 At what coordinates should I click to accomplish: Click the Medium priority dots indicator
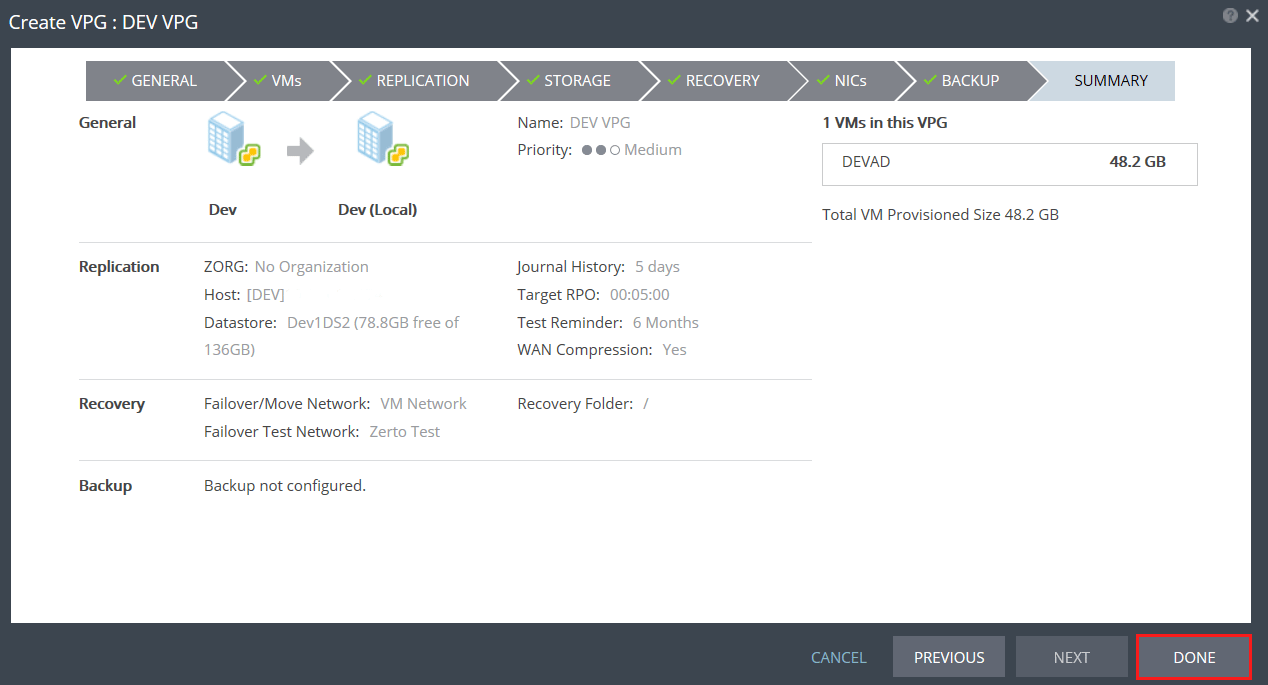(x=601, y=150)
